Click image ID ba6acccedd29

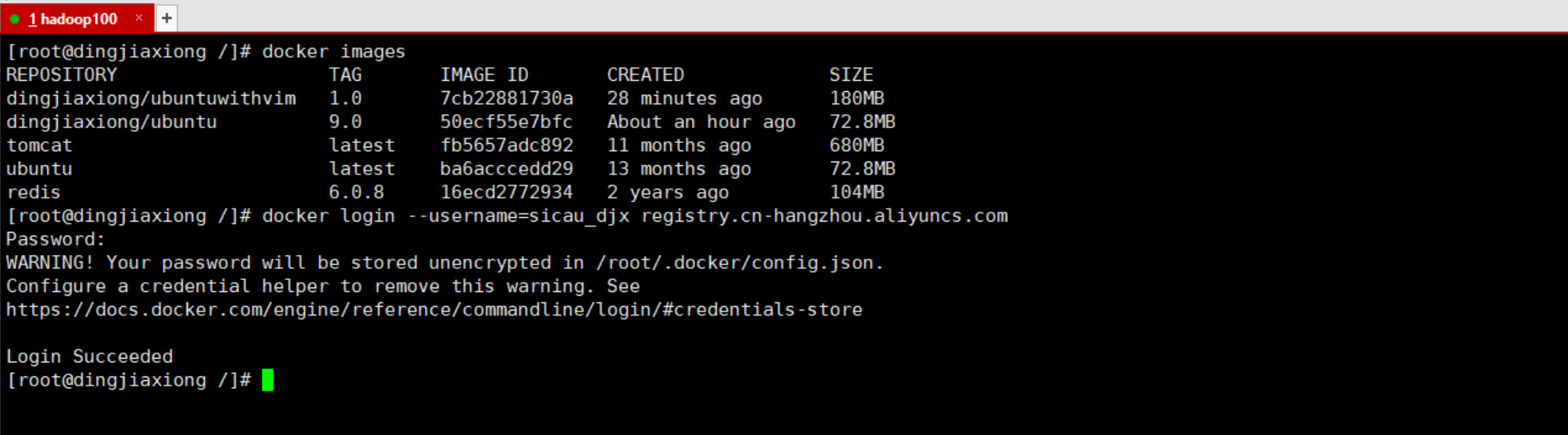pyautogui.click(x=507, y=169)
